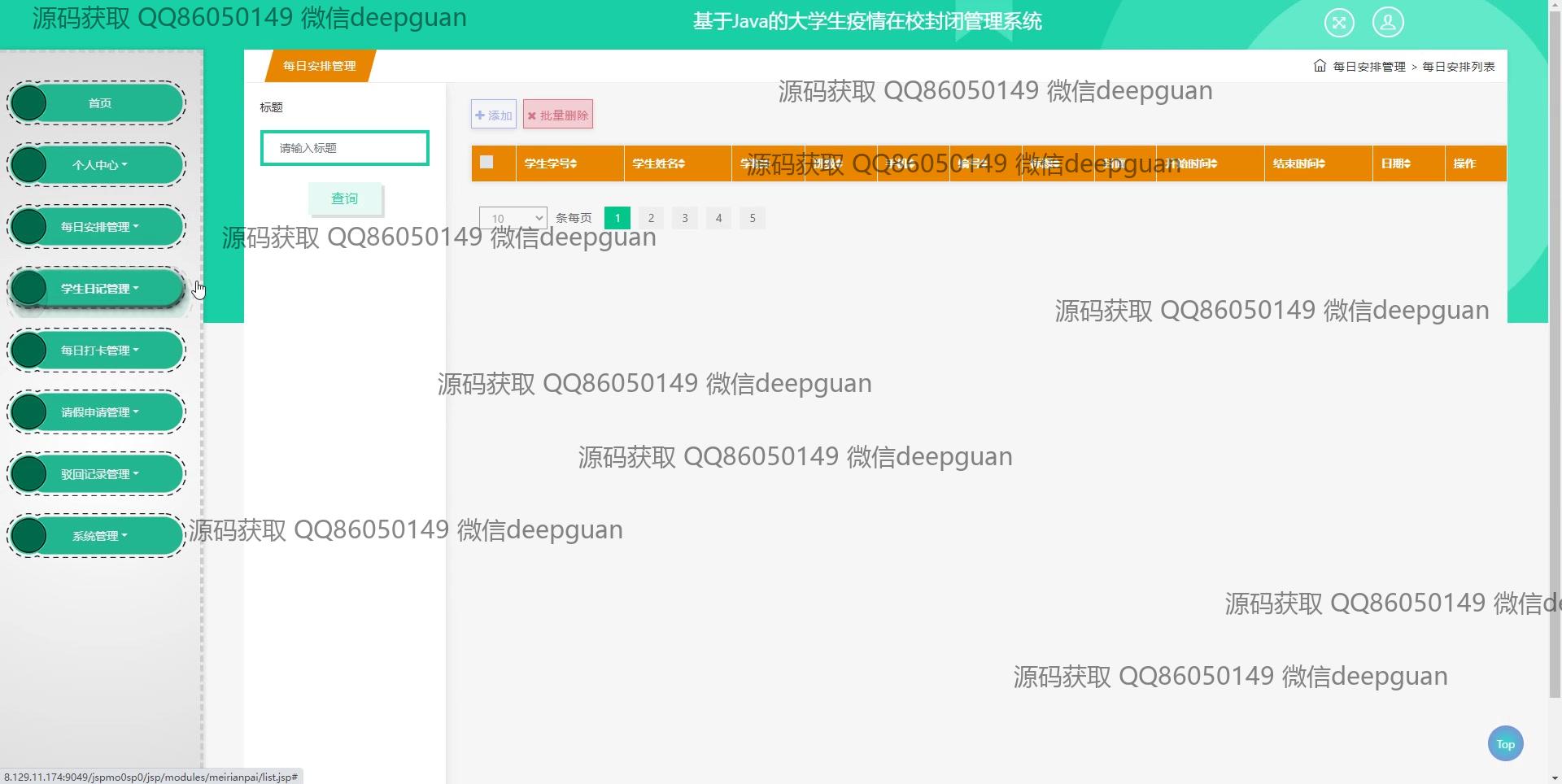Click the home icon in breadcrumb

[1319, 66]
